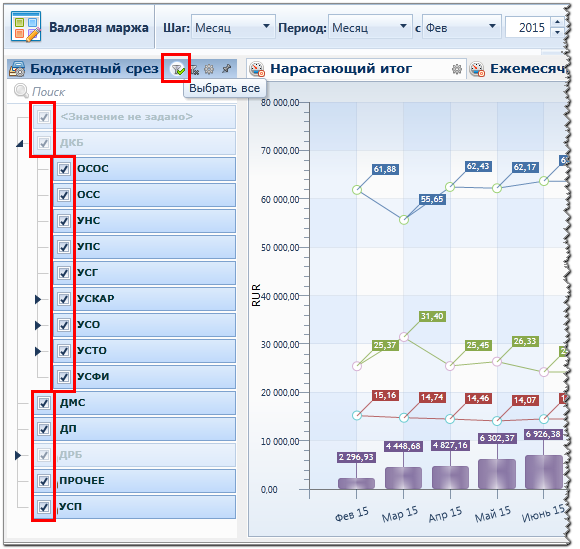
Task: Click the Валовая маржа dashboard icon
Action: point(26,26)
